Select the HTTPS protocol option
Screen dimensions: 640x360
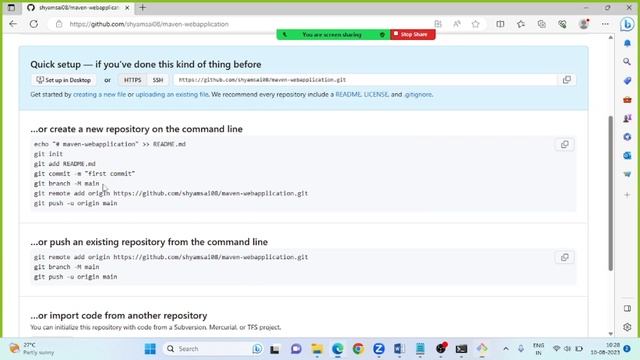click(133, 80)
